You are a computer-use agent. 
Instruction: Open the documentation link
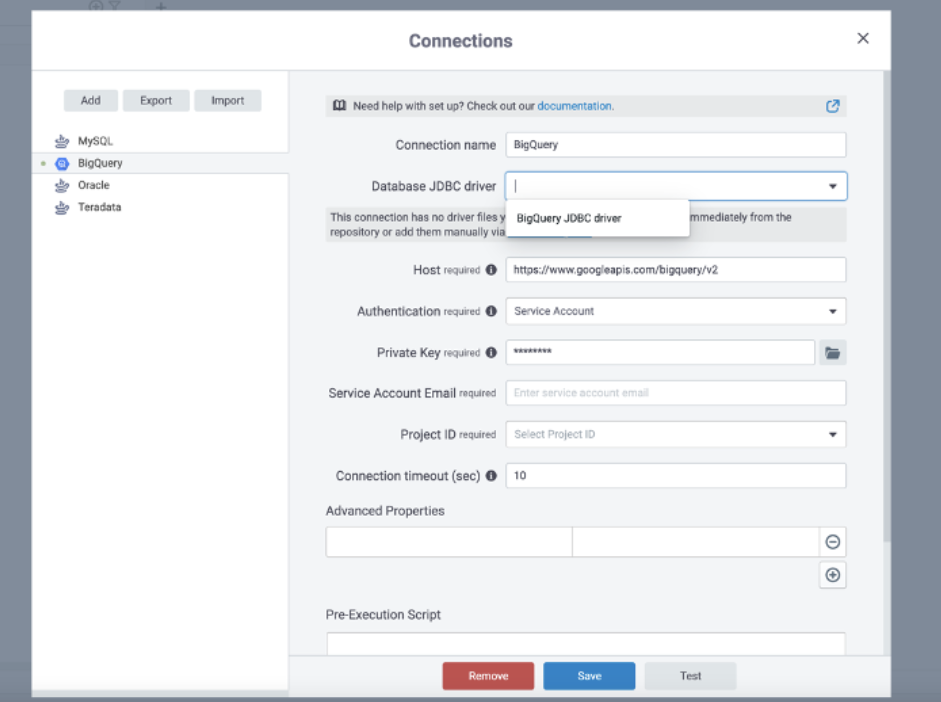pos(575,106)
